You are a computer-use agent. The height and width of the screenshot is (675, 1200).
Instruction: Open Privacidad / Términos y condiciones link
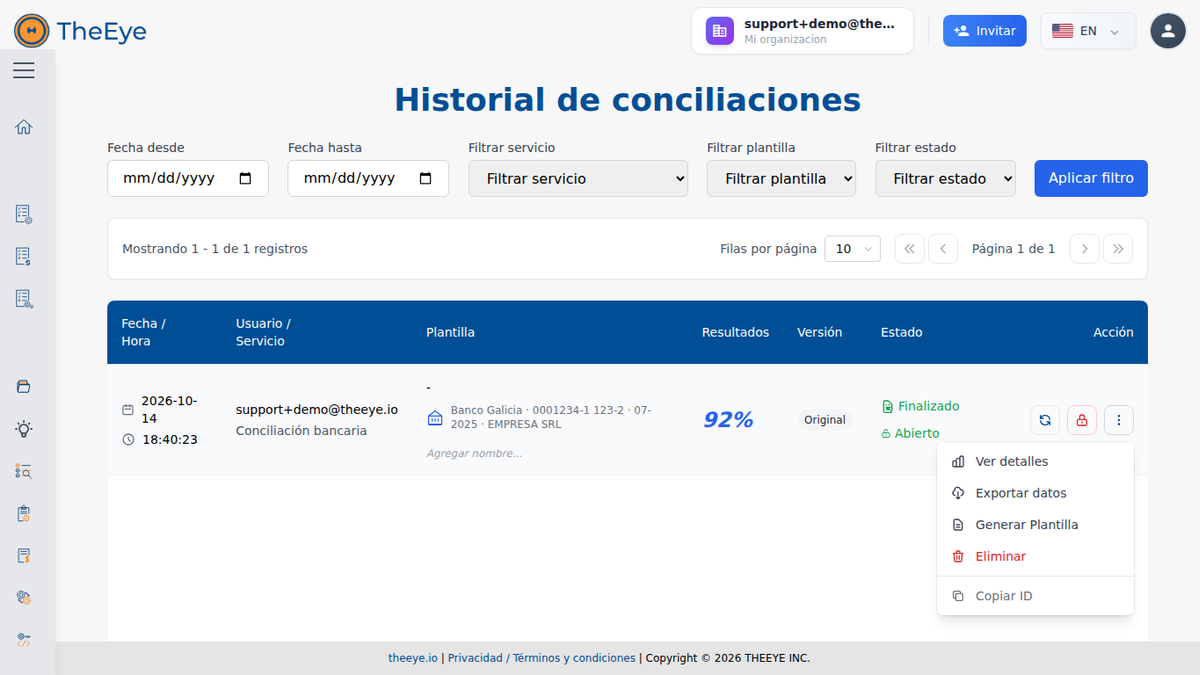click(541, 658)
